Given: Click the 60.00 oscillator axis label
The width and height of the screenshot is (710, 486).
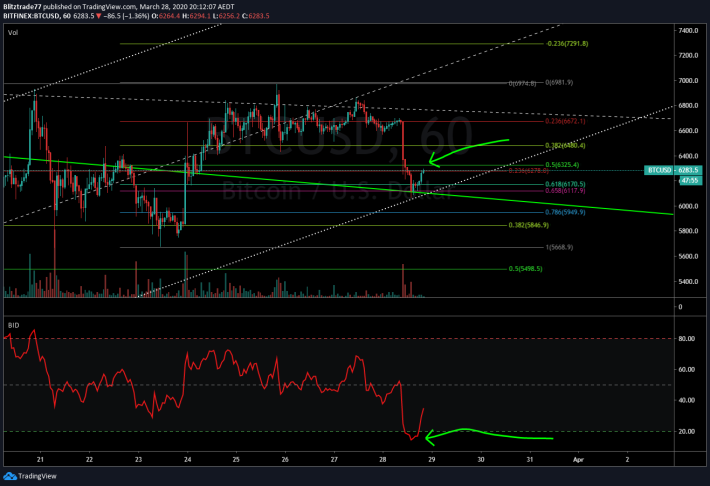Looking at the screenshot, I should (687, 369).
